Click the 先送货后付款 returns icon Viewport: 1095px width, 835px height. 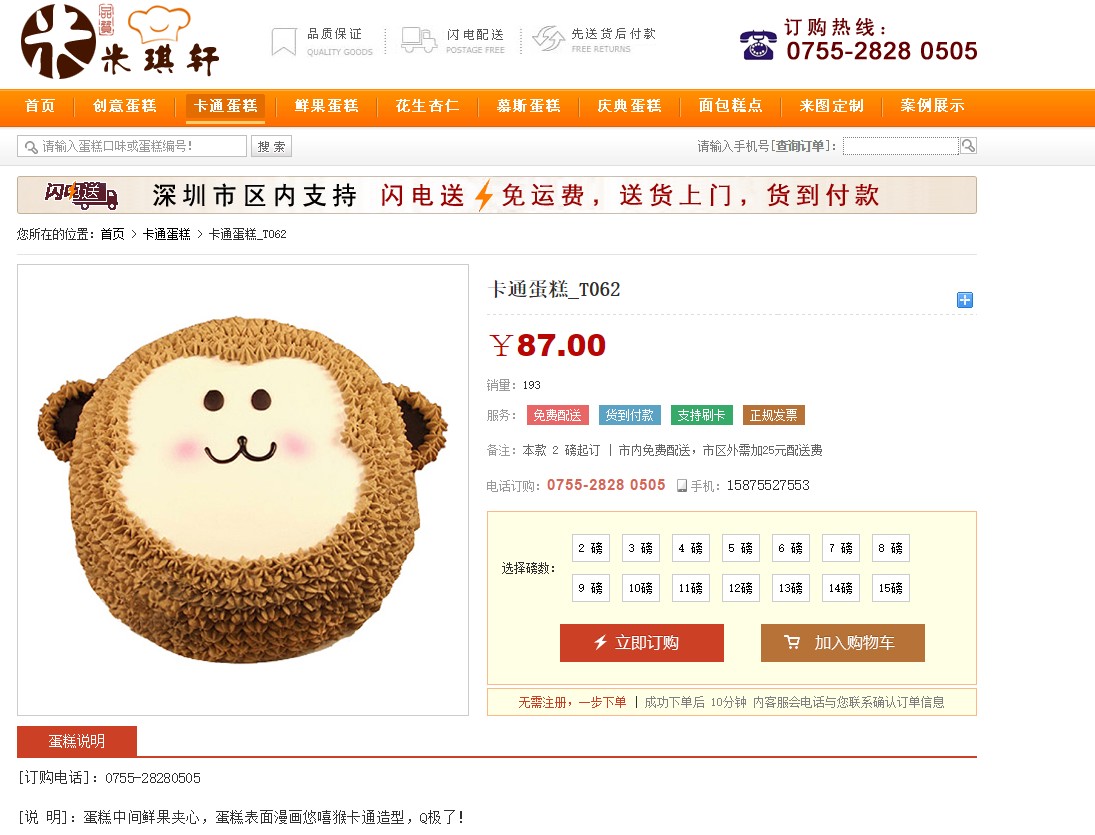coord(548,38)
